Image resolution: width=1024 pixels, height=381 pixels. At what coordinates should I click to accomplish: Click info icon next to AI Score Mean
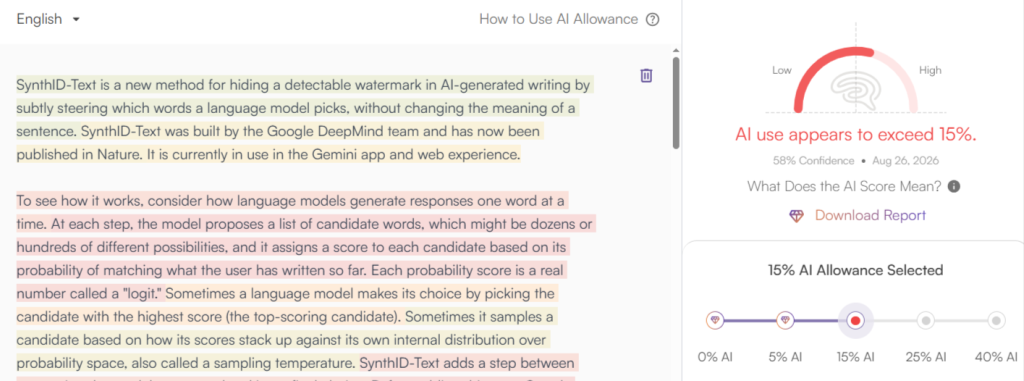pos(953,187)
